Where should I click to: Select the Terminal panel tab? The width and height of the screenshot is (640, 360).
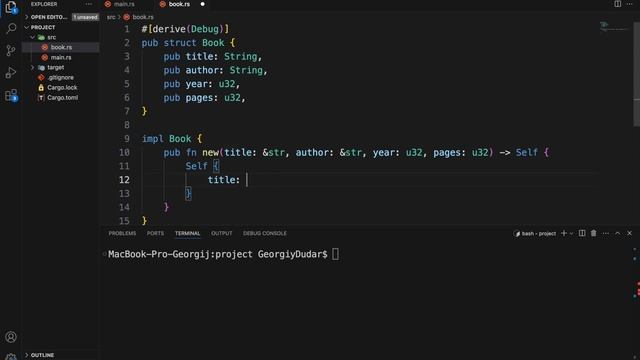coord(187,233)
